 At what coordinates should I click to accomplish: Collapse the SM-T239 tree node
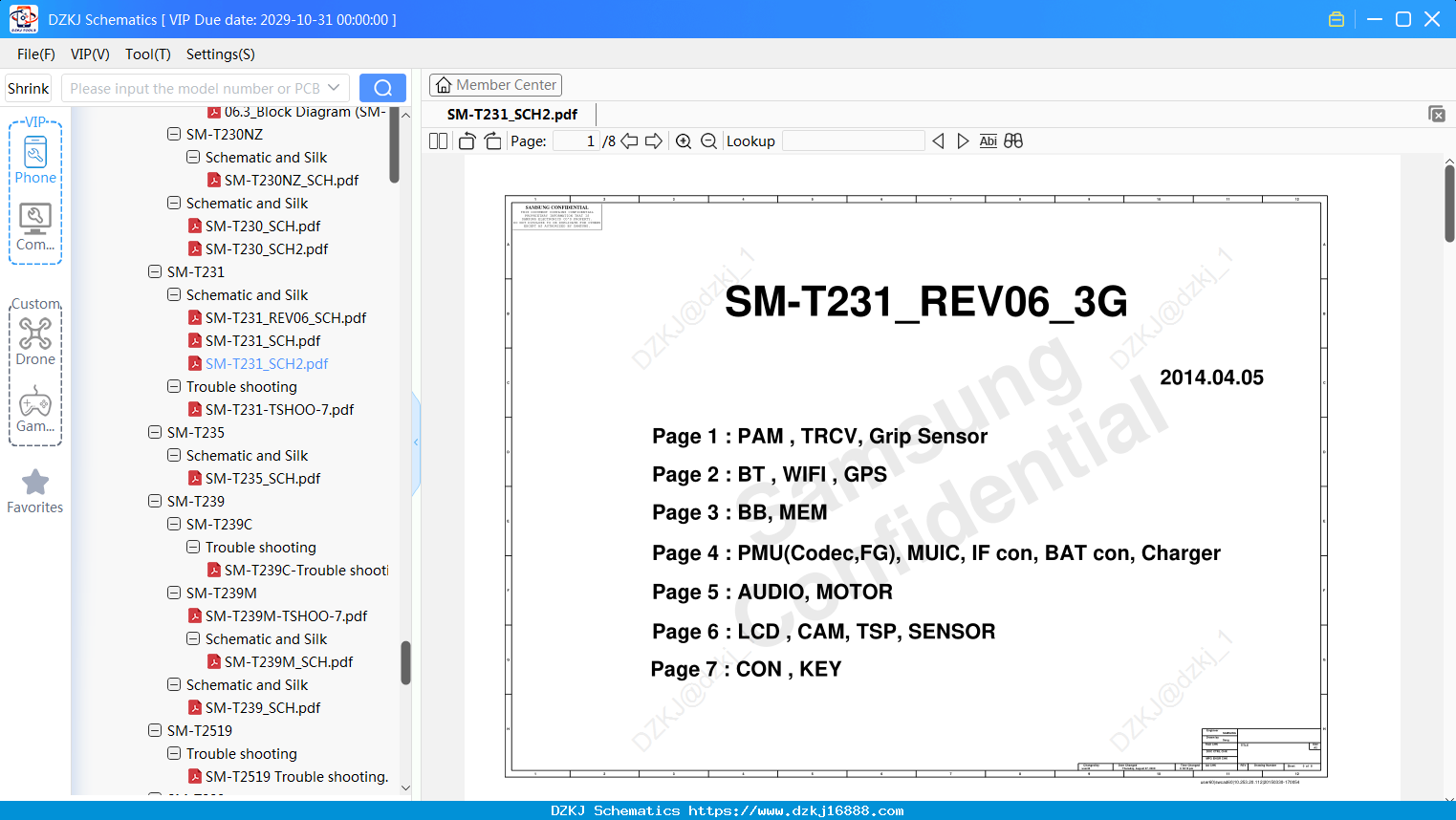[155, 501]
